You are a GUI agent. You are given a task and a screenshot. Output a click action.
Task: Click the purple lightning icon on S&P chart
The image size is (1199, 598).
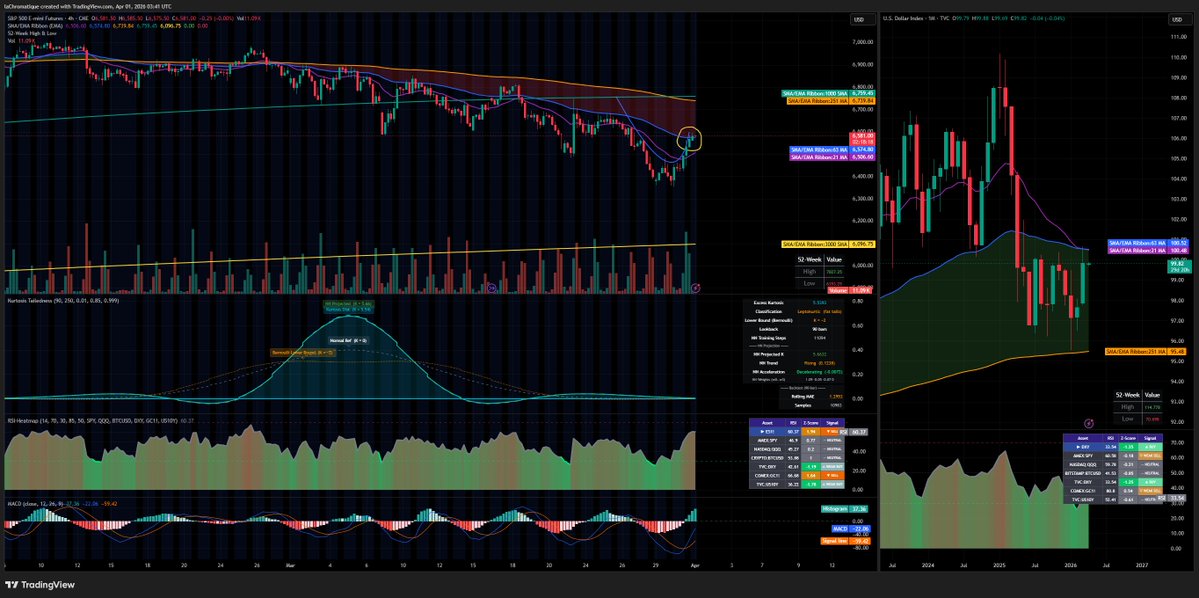coord(695,288)
